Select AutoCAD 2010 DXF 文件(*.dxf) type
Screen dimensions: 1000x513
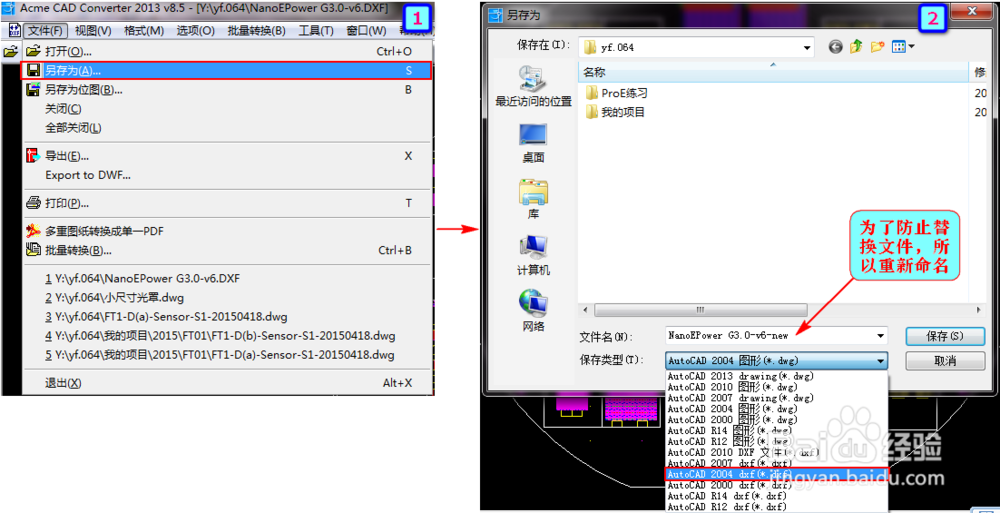776,452
